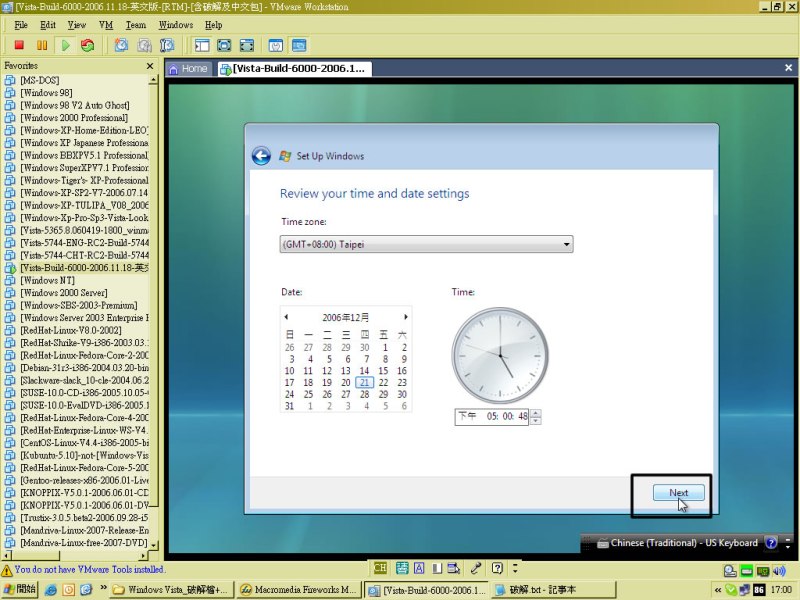The width and height of the screenshot is (800, 600).
Task: Open the Help menu
Action: click(213, 25)
